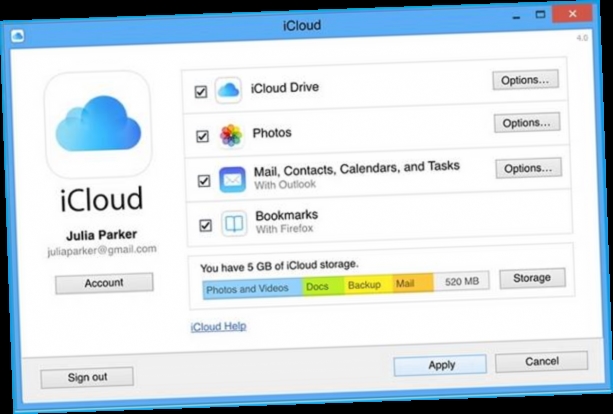Uncheck the iCloud Drive checkbox
The width and height of the screenshot is (613, 414).
(201, 92)
